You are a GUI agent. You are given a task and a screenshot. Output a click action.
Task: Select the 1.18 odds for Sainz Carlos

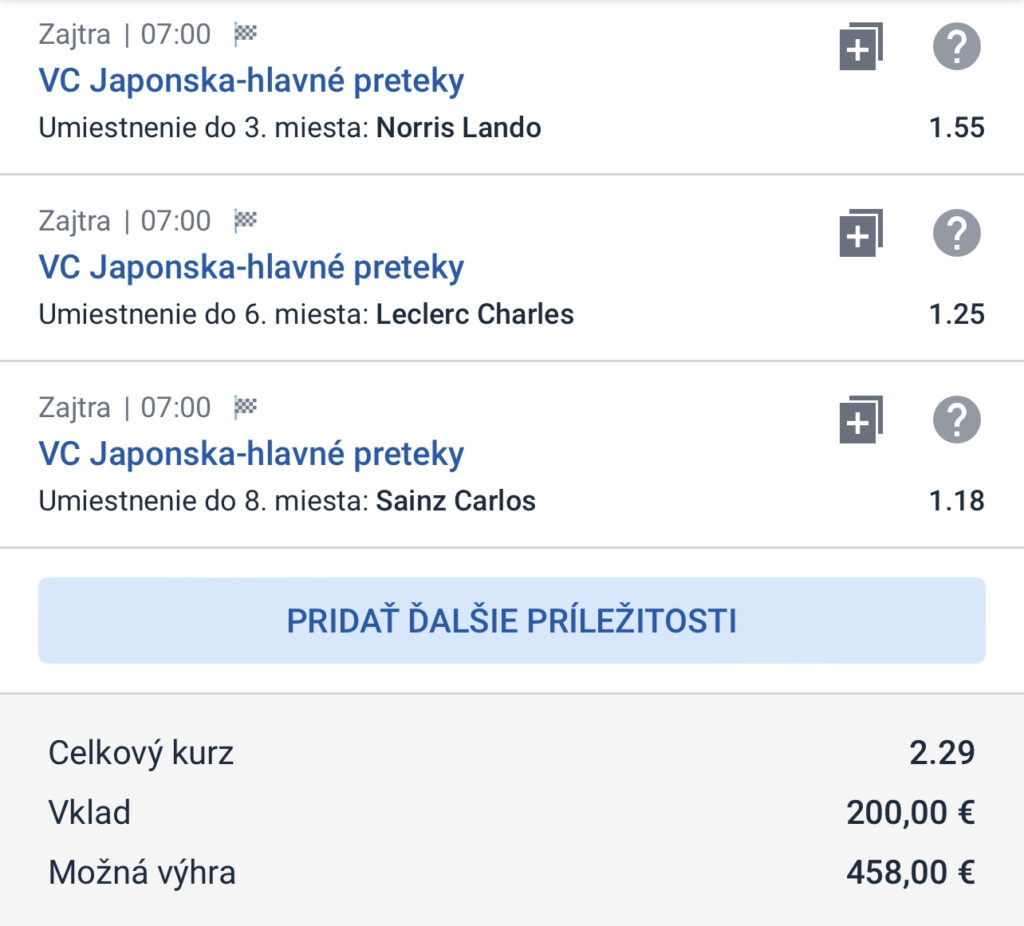(957, 502)
